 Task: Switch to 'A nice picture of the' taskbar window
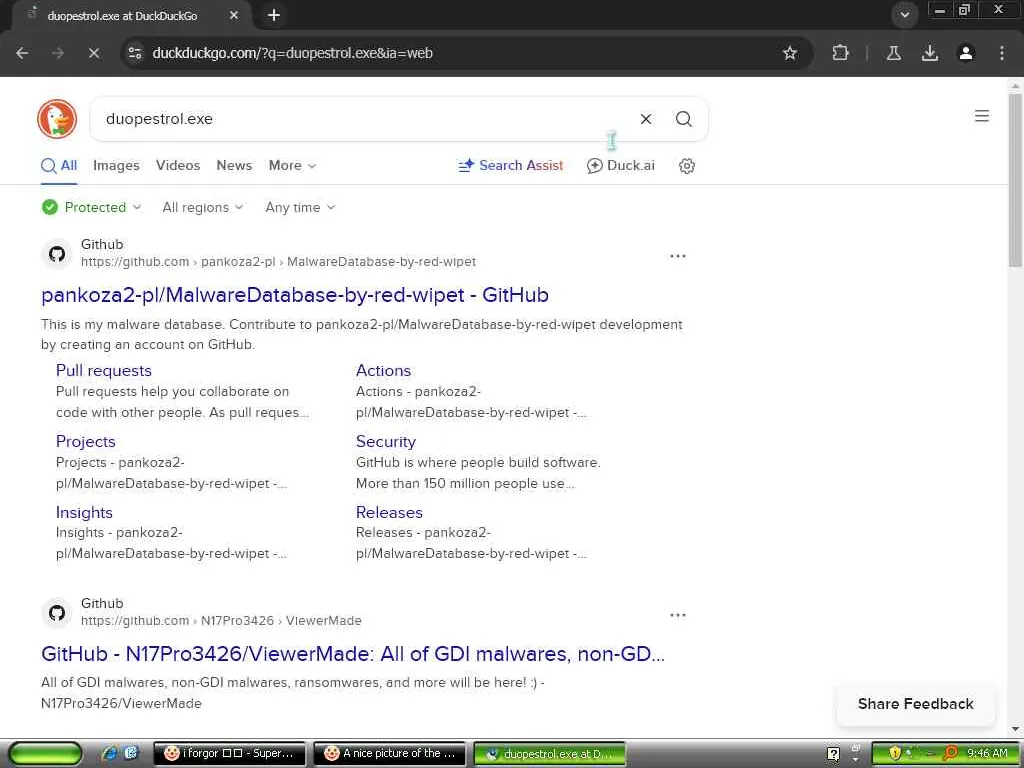(x=390, y=754)
